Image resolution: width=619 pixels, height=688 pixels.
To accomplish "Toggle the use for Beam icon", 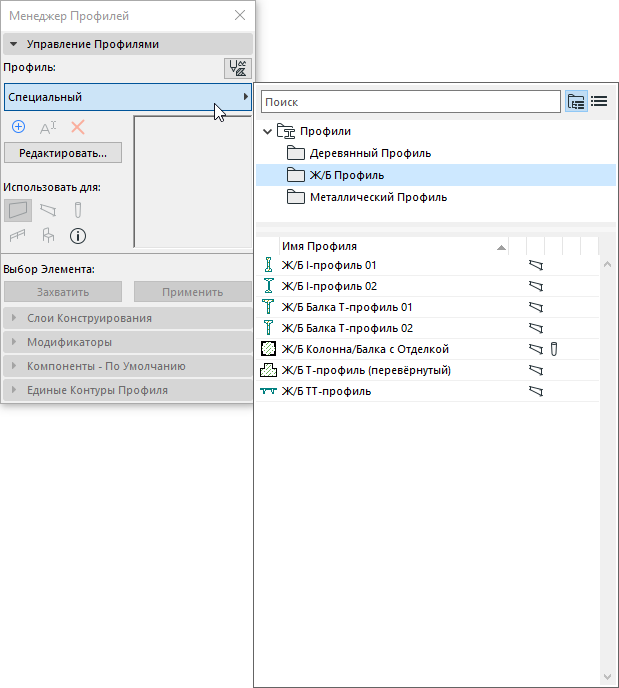I will [48, 210].
